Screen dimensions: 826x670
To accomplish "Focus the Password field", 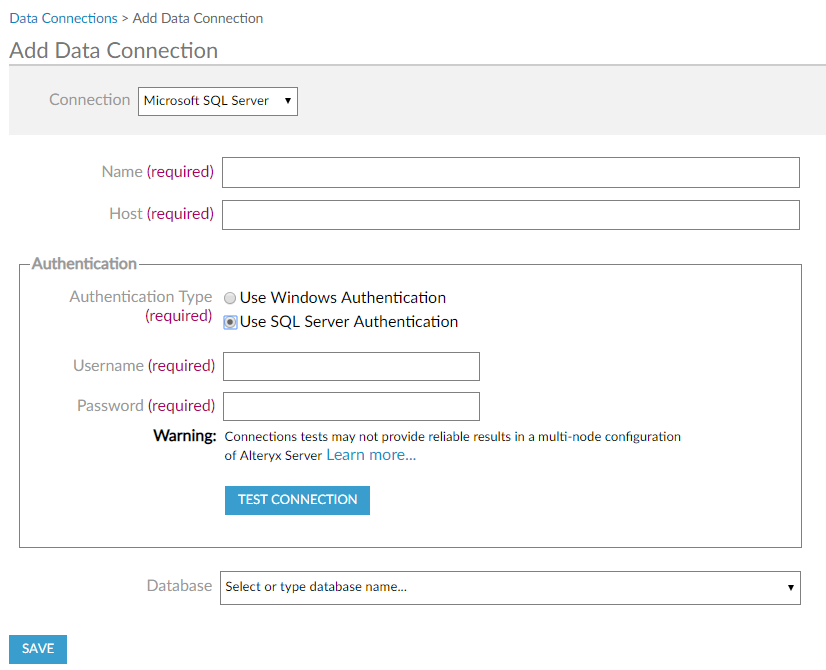I will point(351,406).
